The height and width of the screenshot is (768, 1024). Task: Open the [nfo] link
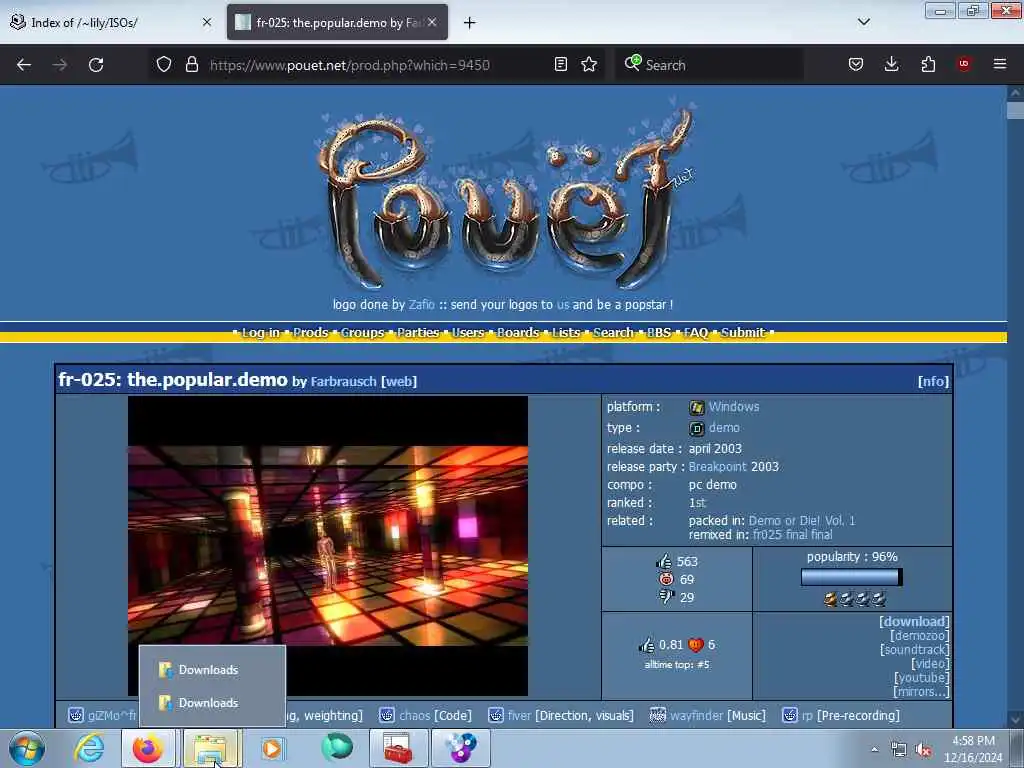click(x=933, y=381)
